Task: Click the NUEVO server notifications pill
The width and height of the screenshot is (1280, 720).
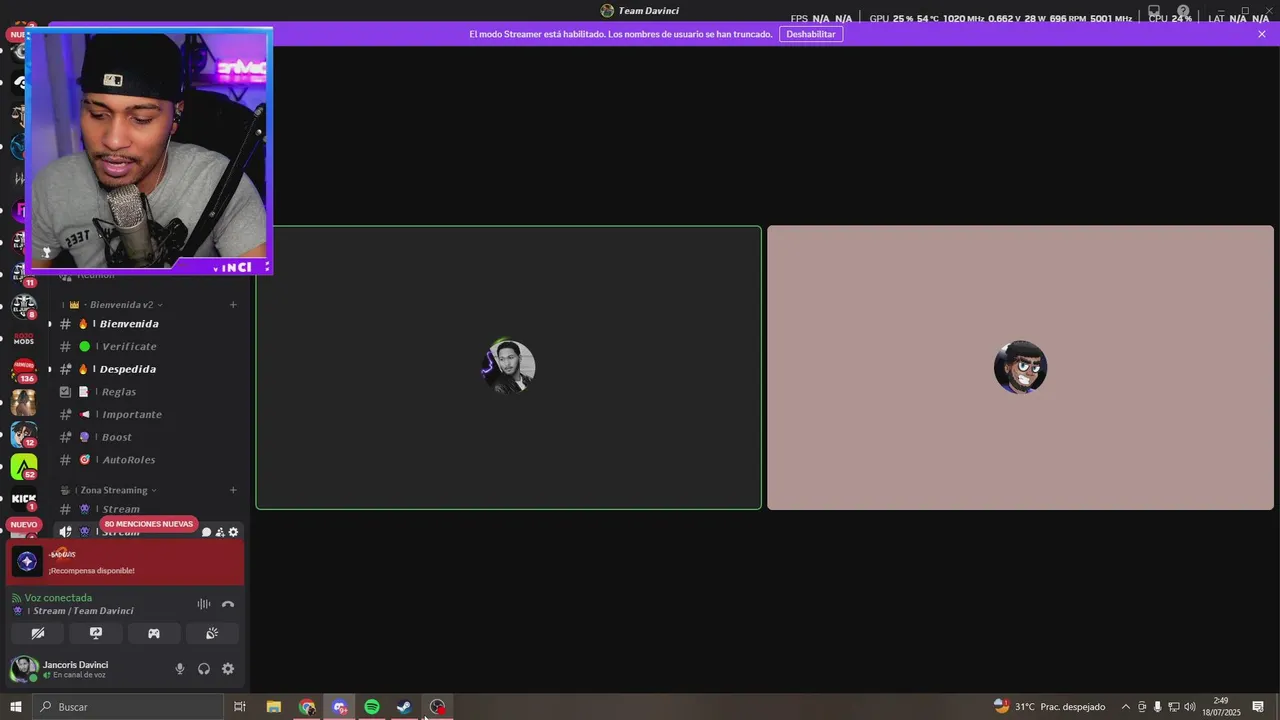Action: click(24, 524)
